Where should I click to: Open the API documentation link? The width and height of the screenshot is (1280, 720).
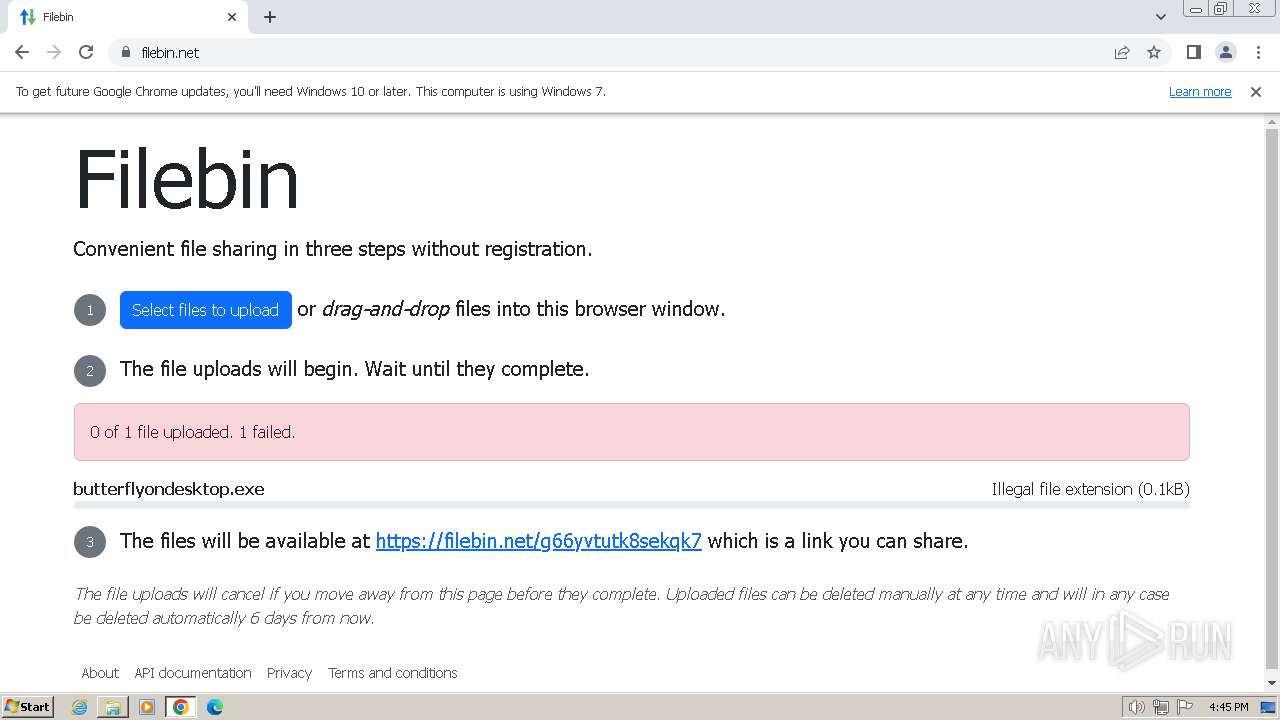pos(193,673)
